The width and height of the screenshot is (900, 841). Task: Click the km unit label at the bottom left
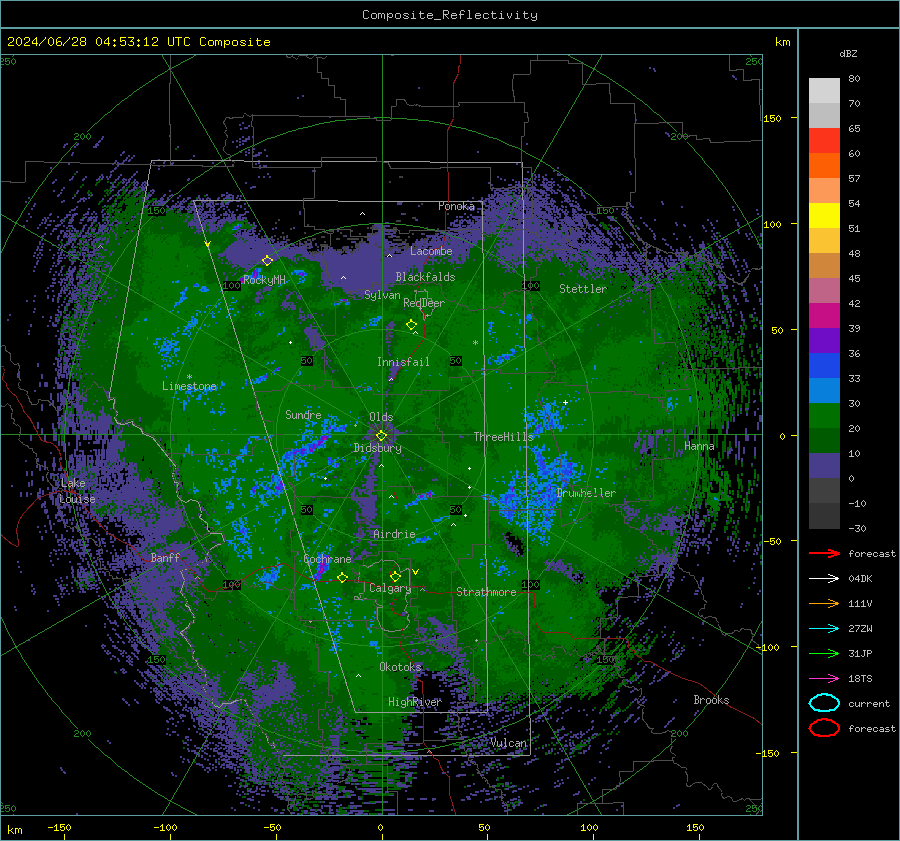(15, 830)
